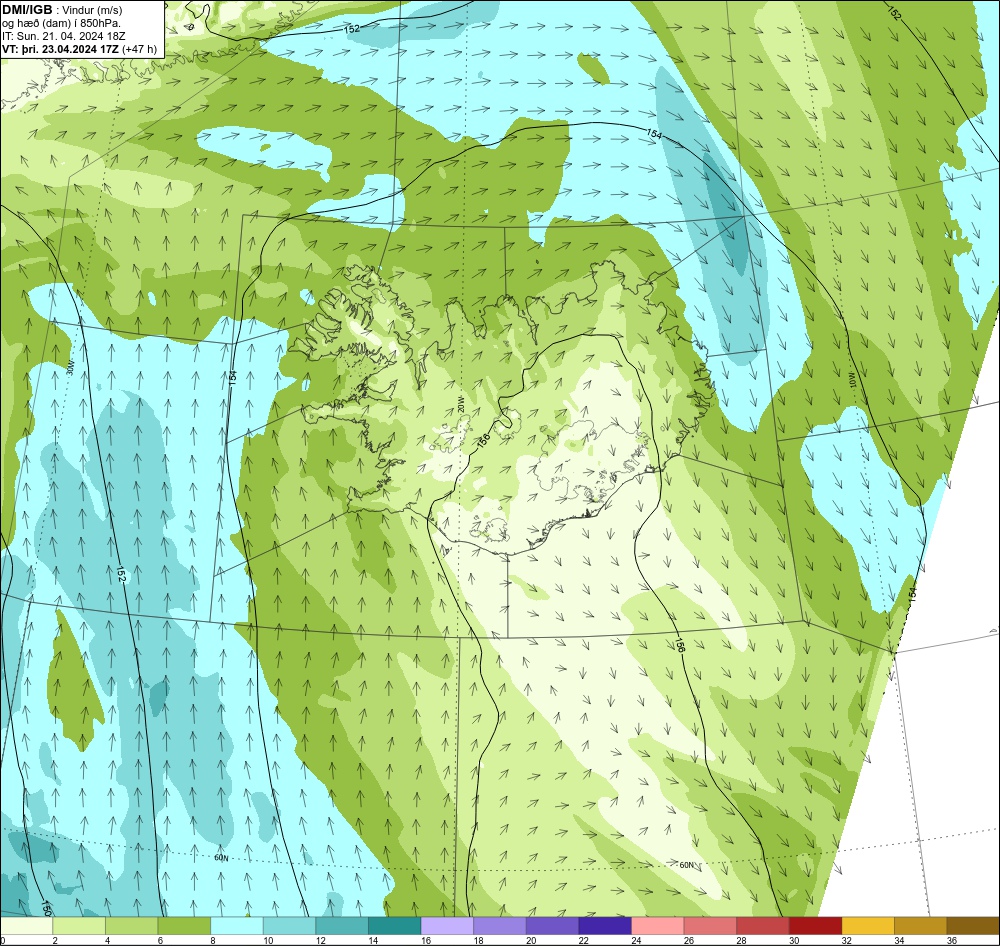Viewport: 1000px width, 946px height.
Task: Click the cream 0–2 m/s legend swatch
Action: (26, 926)
